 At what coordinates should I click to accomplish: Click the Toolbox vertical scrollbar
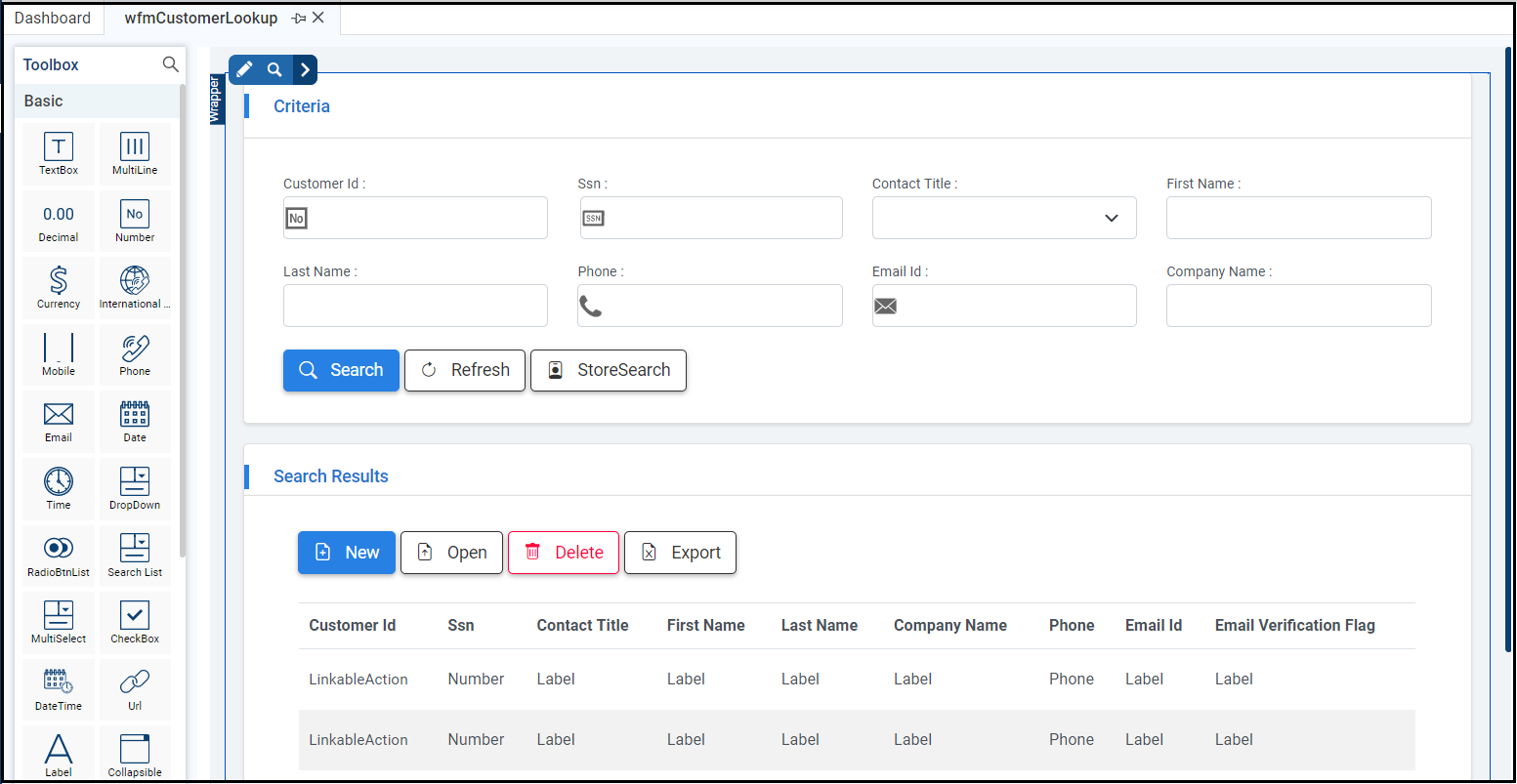pos(183,322)
